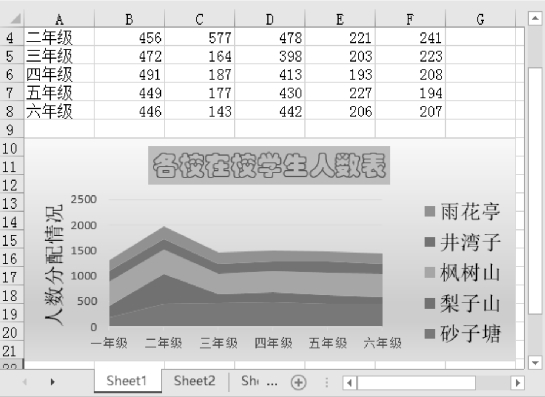This screenshot has width=545, height=397.
Task: Select column D header
Action: tap(270, 19)
